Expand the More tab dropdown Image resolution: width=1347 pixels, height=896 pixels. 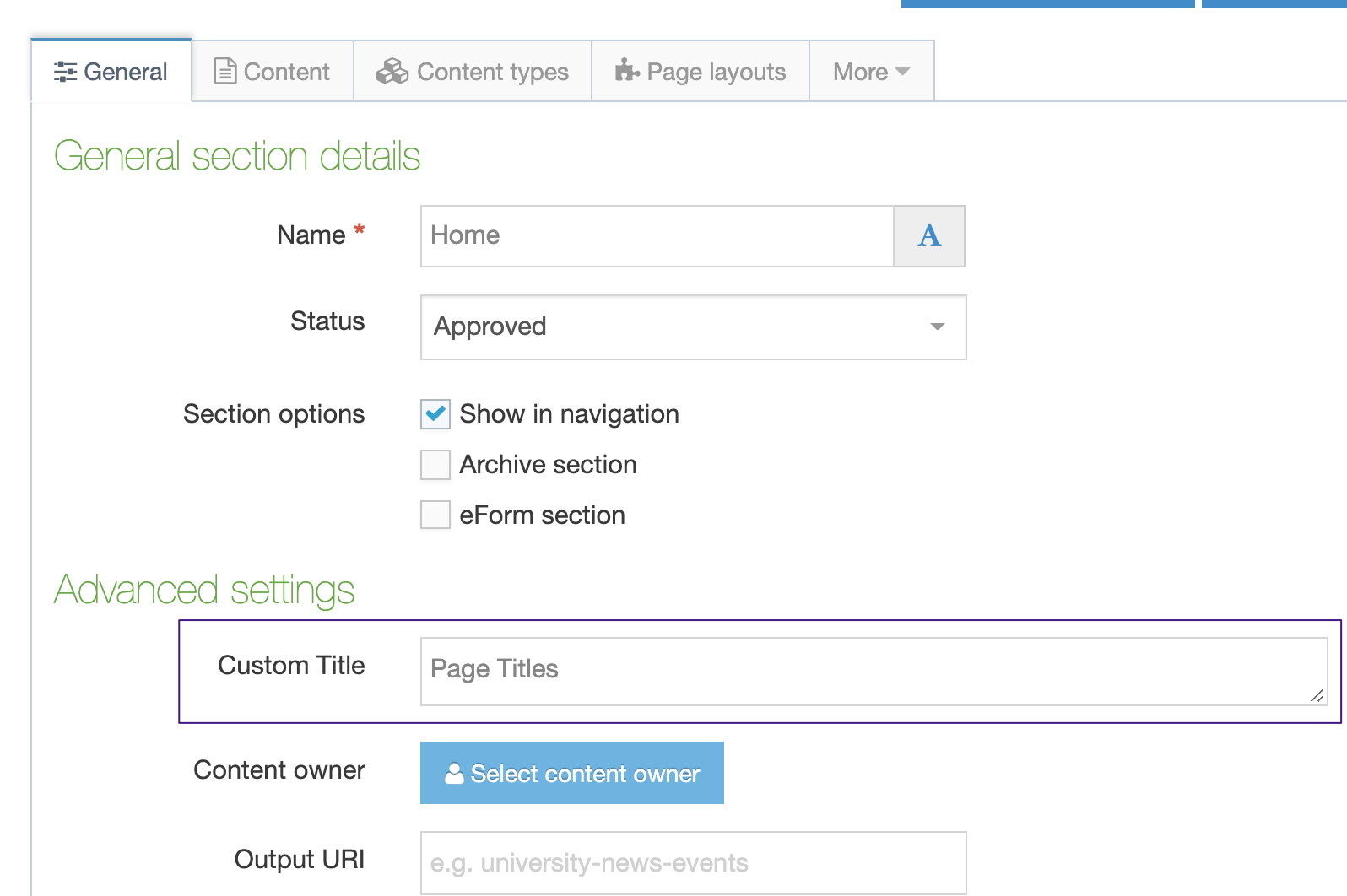tap(871, 72)
